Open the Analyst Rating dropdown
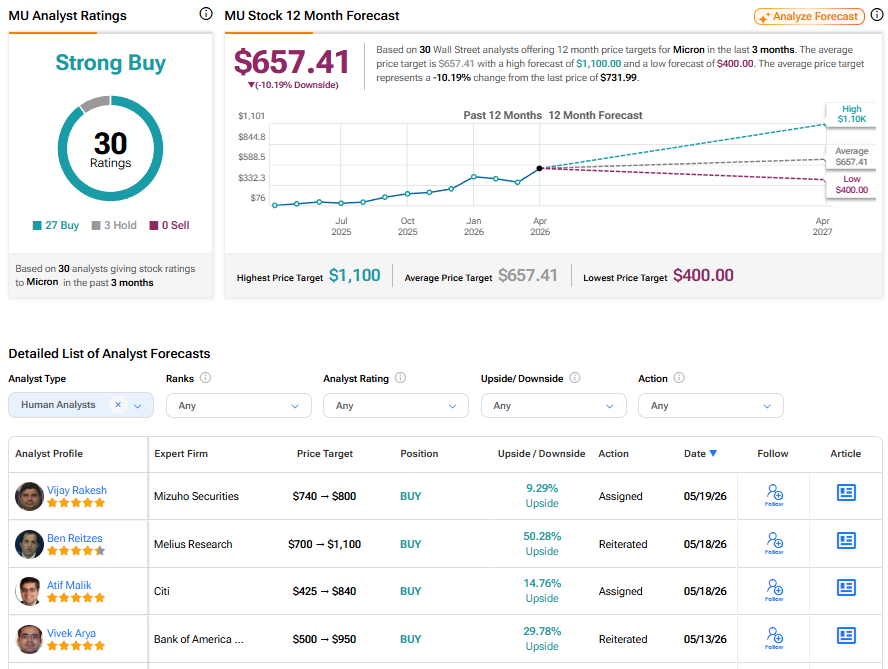 coord(396,406)
